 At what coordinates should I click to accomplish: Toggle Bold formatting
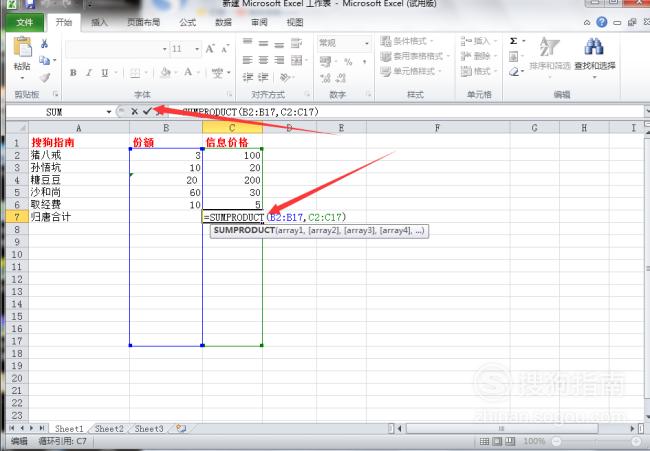point(73,73)
